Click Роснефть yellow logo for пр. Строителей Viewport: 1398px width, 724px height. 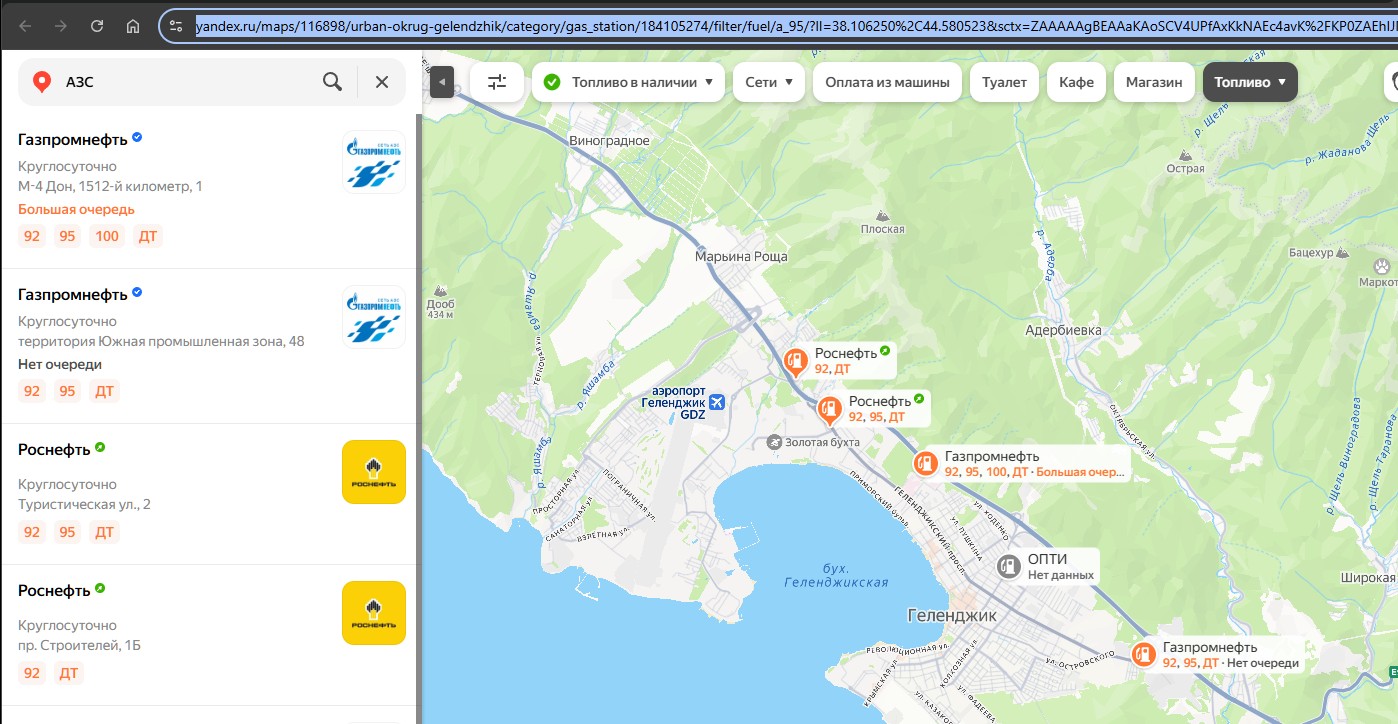[374, 613]
